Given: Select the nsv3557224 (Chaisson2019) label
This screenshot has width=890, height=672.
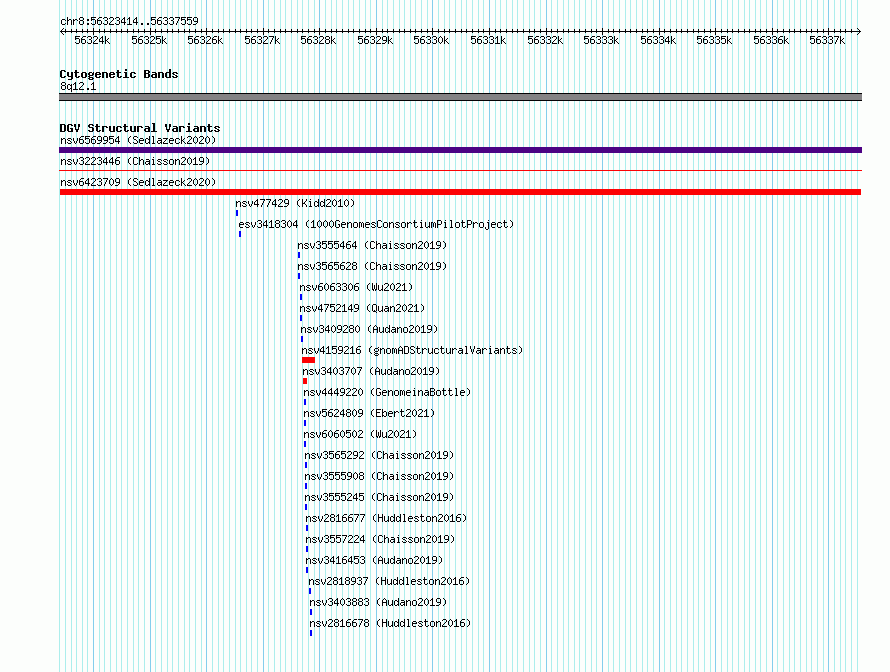Looking at the screenshot, I should click(x=380, y=539).
